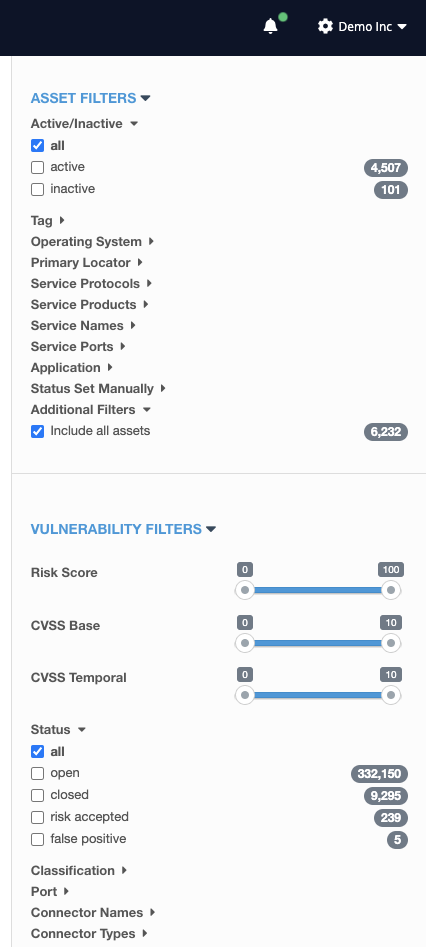Check the risk accepted status checkbox
The width and height of the screenshot is (426, 947).
click(37, 817)
